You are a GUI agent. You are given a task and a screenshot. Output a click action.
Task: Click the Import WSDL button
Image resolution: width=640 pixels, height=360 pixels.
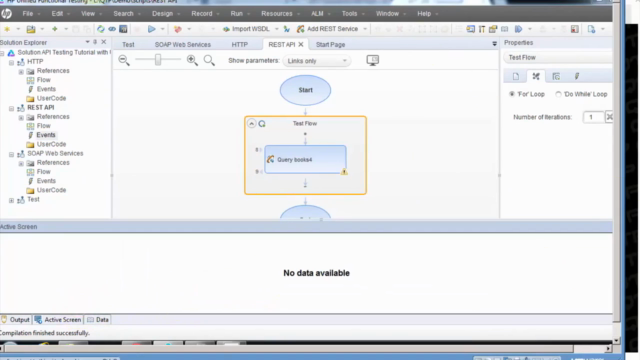pyautogui.click(x=246, y=29)
